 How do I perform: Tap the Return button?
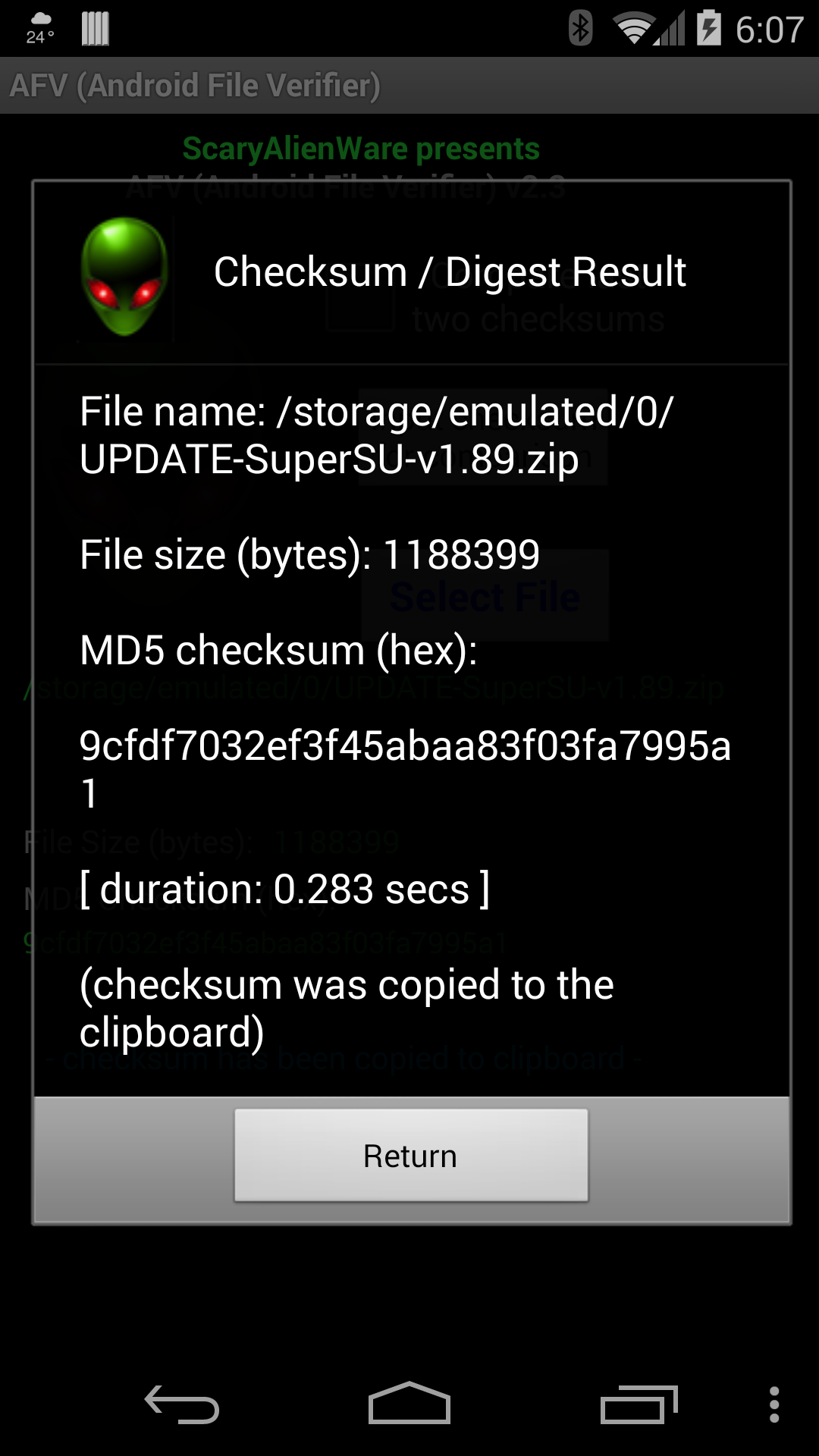click(x=411, y=1155)
